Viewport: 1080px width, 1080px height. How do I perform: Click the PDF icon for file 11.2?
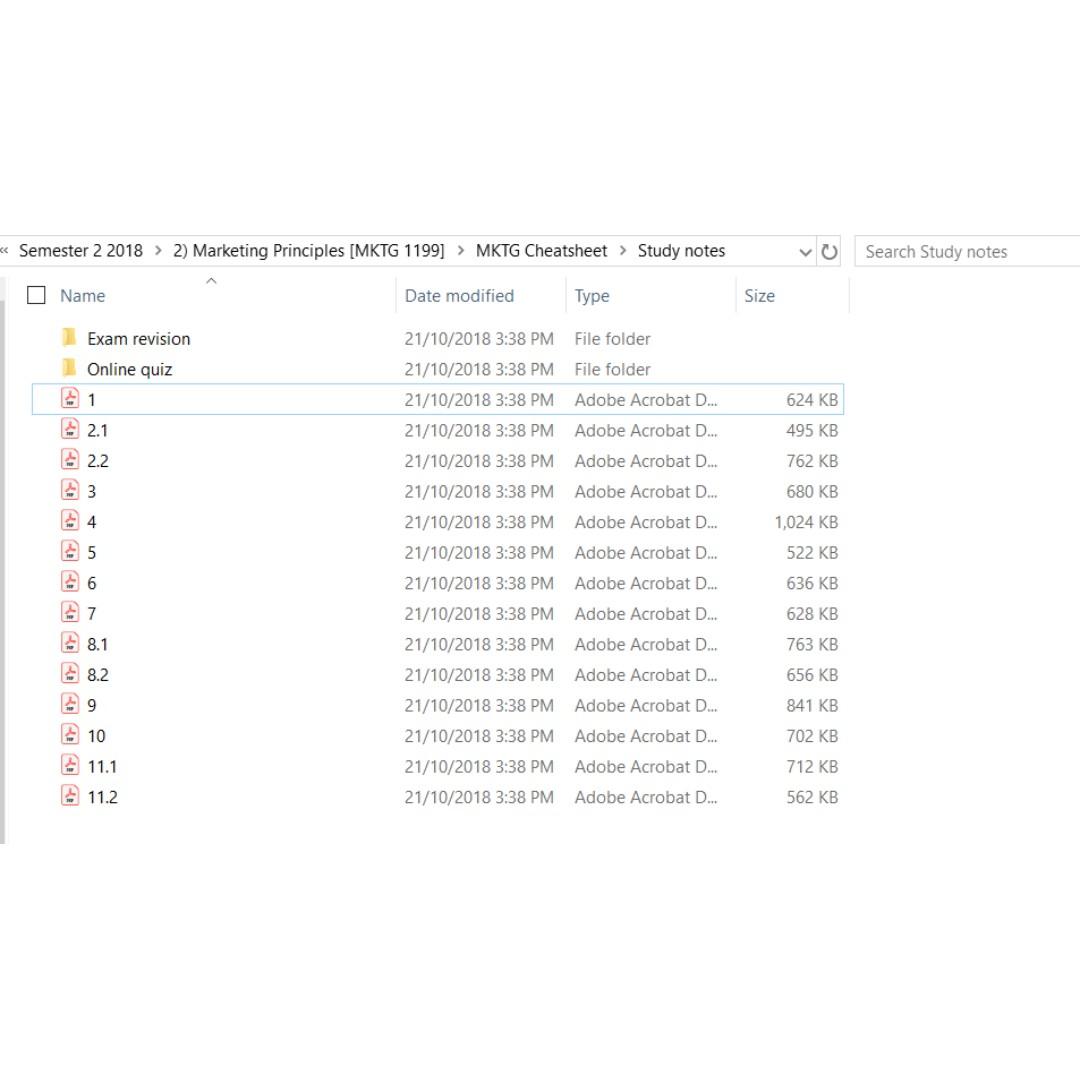point(70,797)
